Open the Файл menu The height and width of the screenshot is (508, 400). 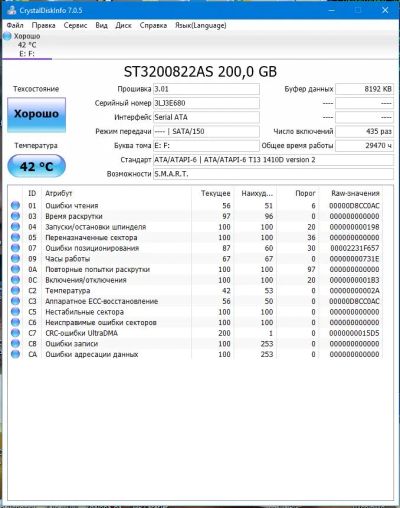(x=15, y=25)
